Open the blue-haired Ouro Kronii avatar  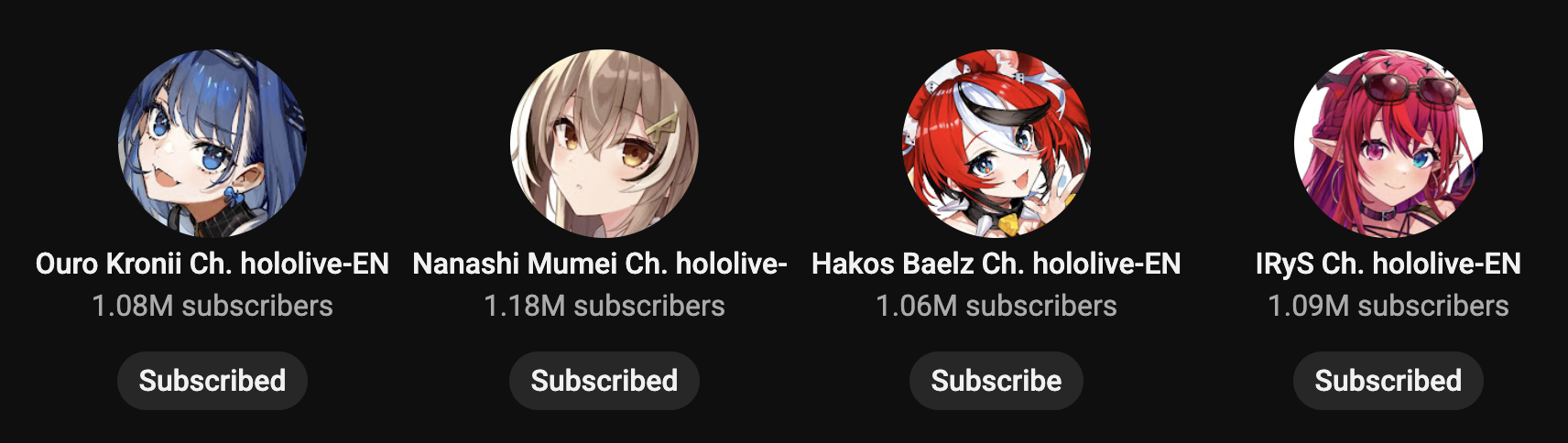point(212,144)
